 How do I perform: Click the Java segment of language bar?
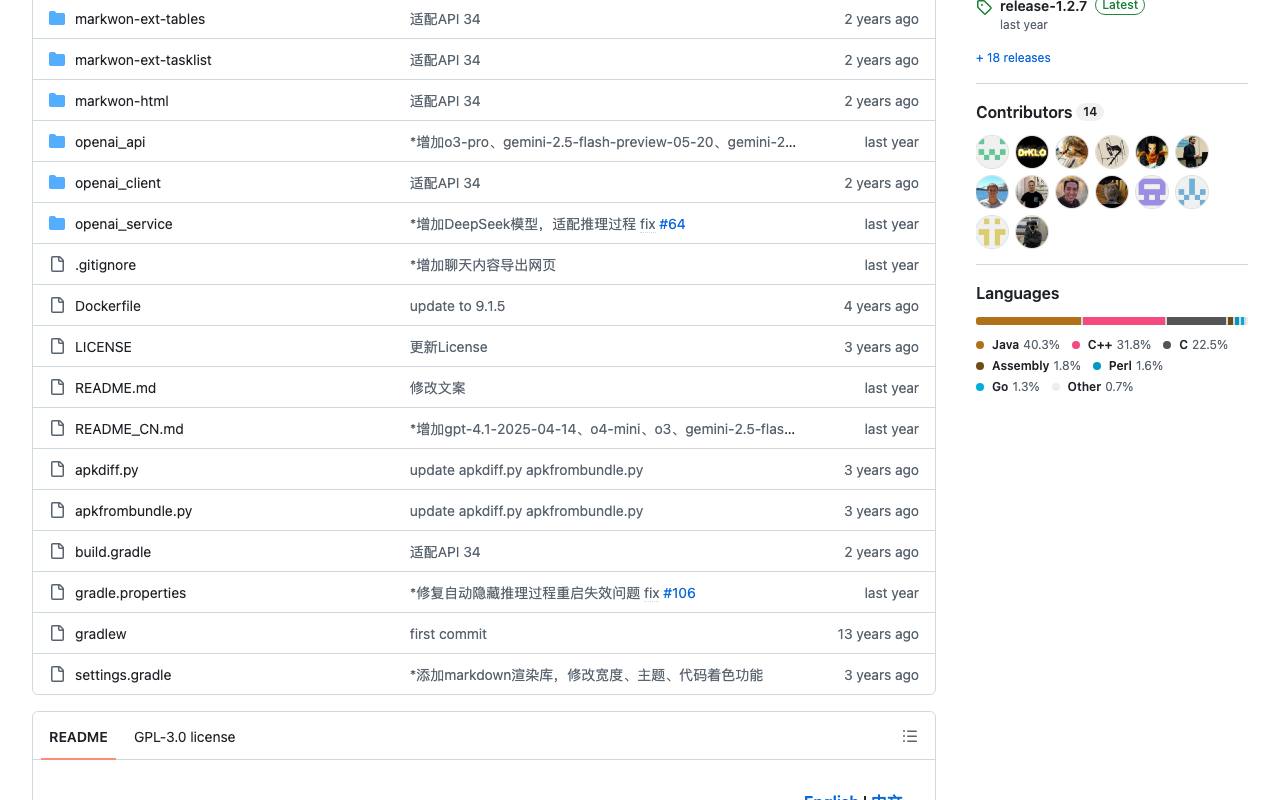(1028, 321)
